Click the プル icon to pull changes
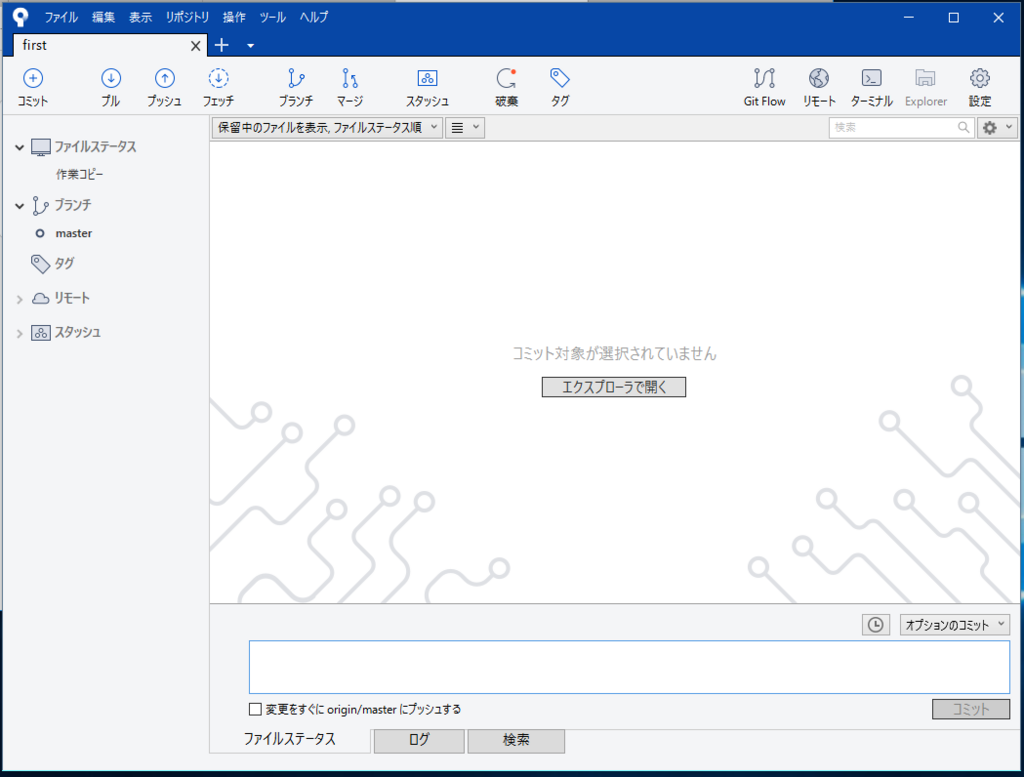Screen dimensions: 1024x777 coord(110,86)
